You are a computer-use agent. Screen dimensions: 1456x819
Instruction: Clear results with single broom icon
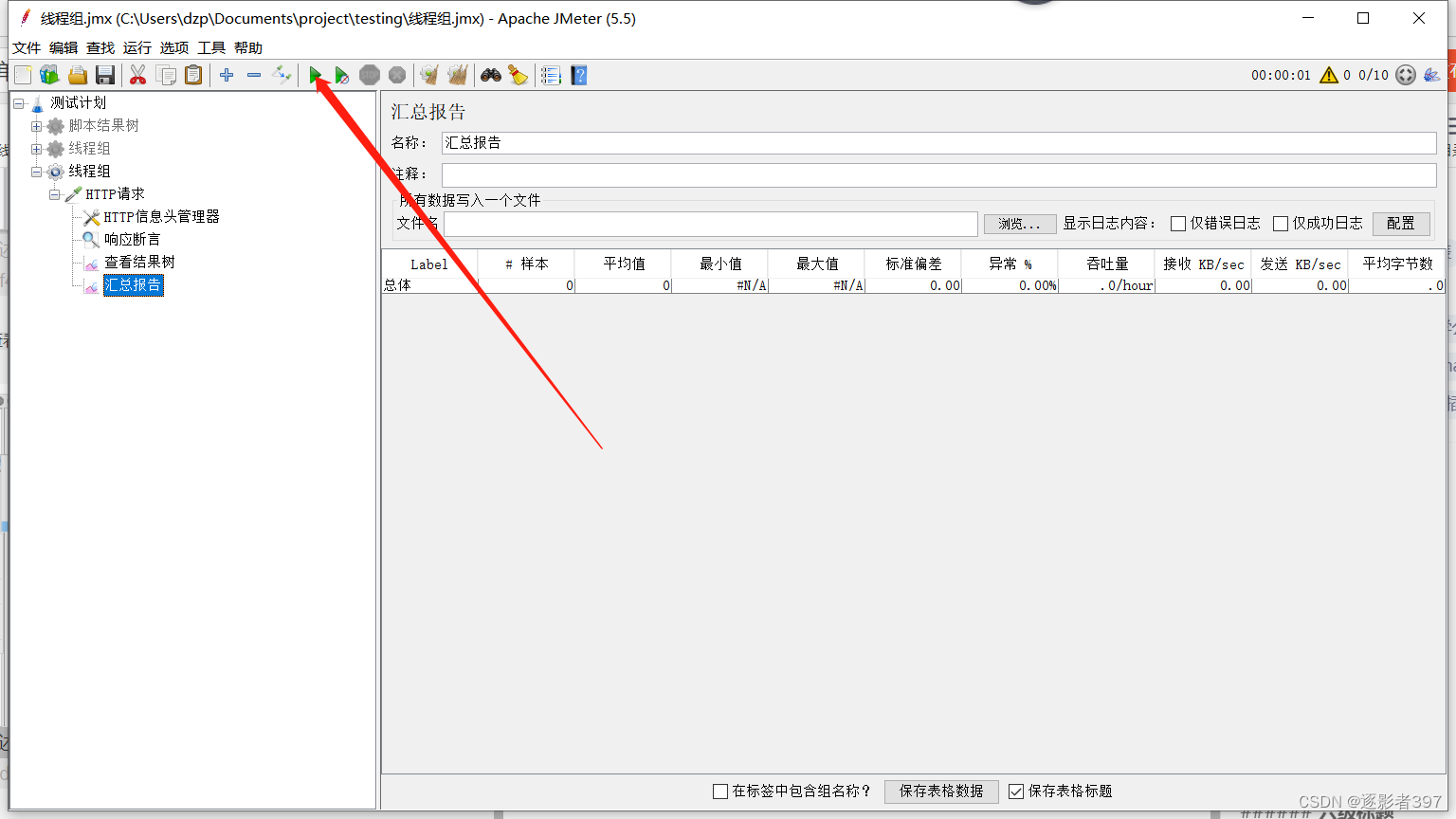(429, 75)
